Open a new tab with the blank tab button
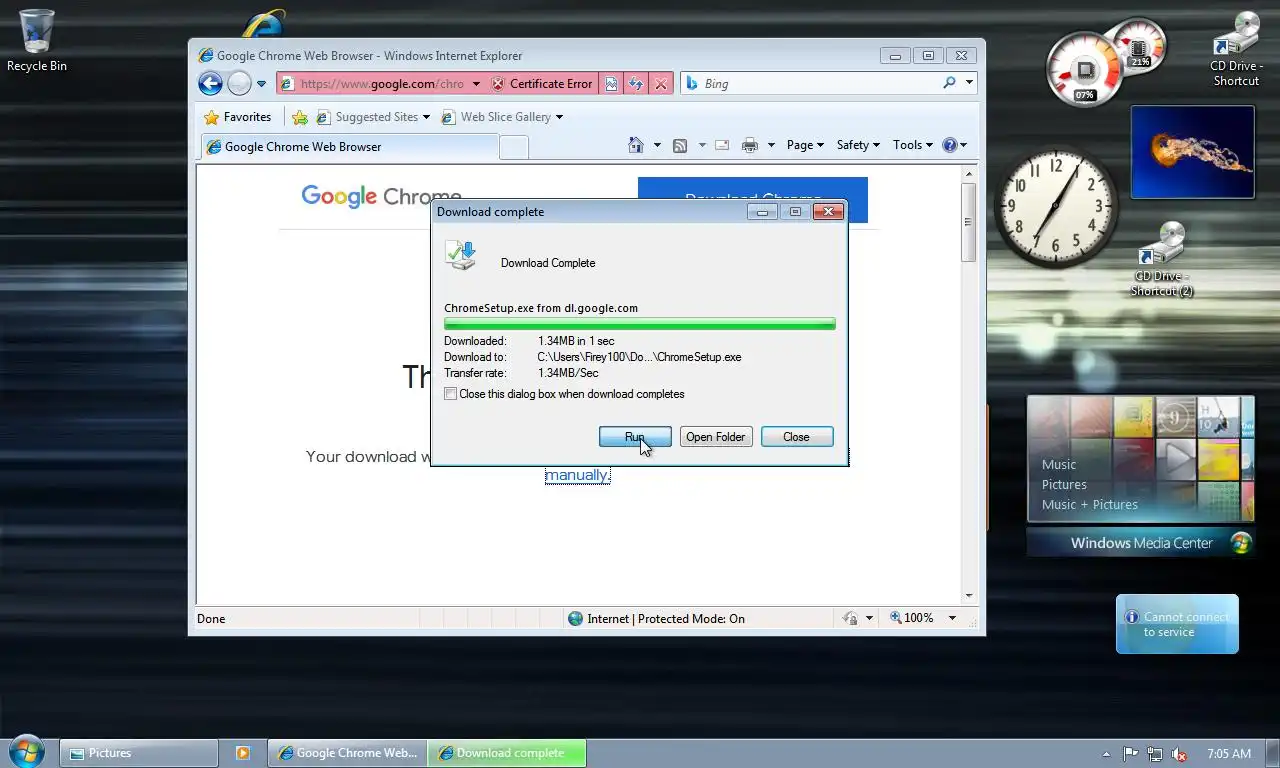Viewport: 1280px width, 768px height. tap(513, 148)
